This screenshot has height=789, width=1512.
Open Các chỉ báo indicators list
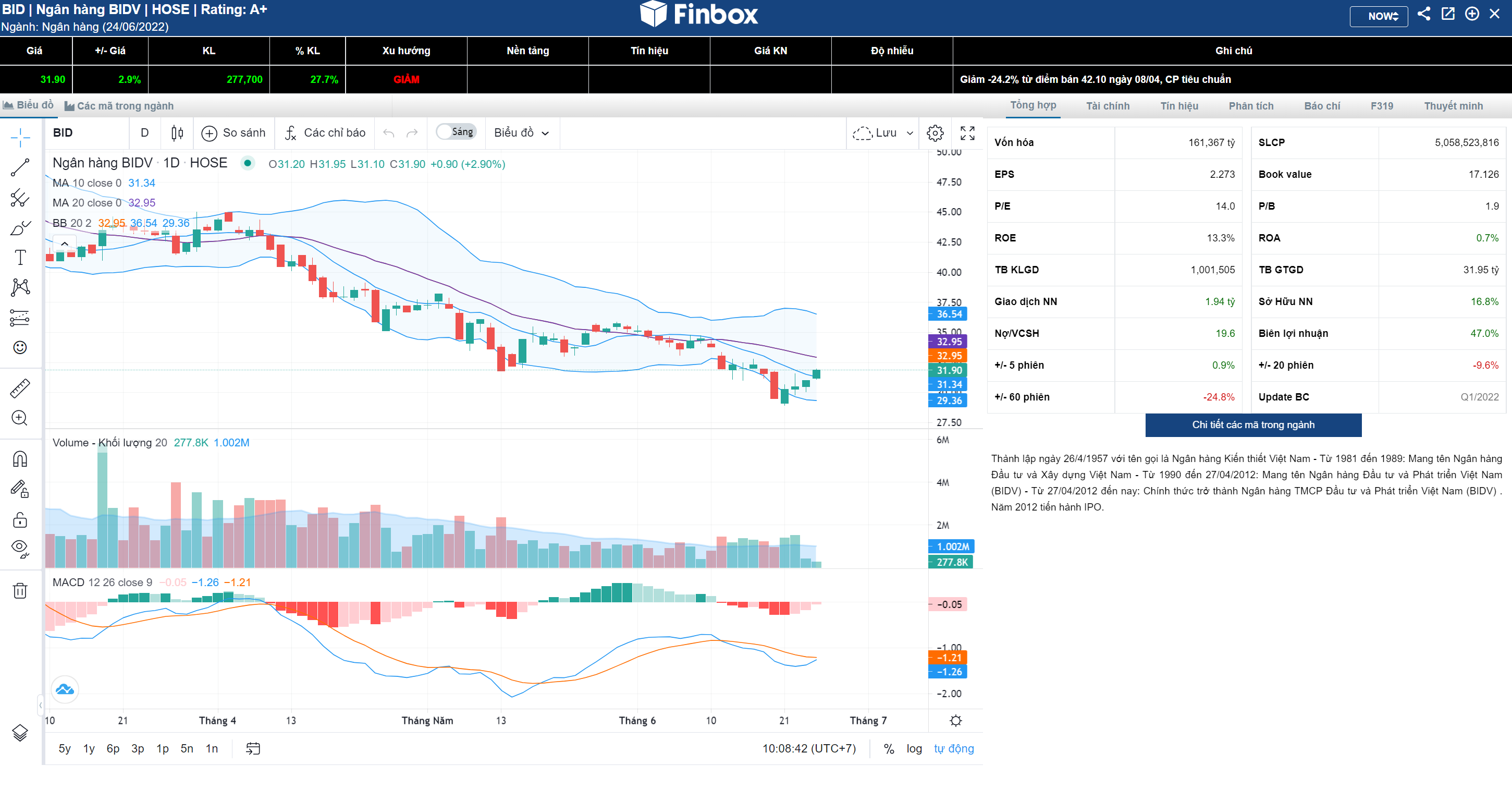(x=325, y=133)
